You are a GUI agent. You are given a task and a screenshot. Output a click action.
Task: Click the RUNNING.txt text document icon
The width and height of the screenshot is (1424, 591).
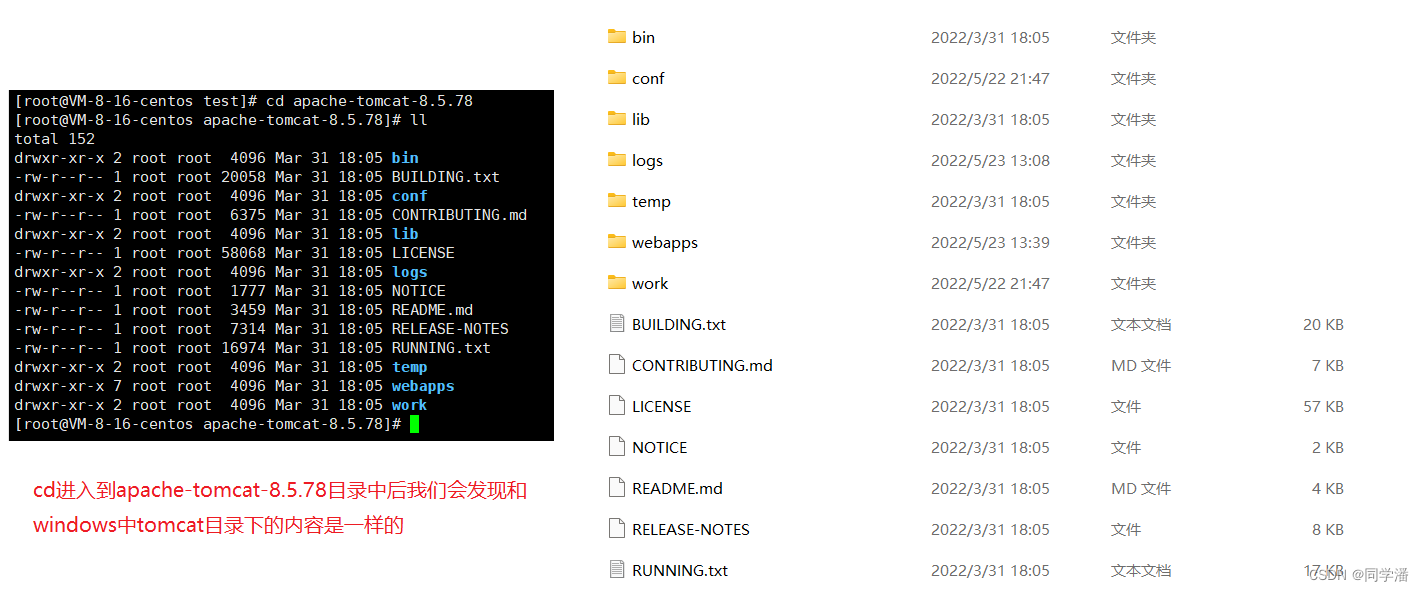[617, 569]
